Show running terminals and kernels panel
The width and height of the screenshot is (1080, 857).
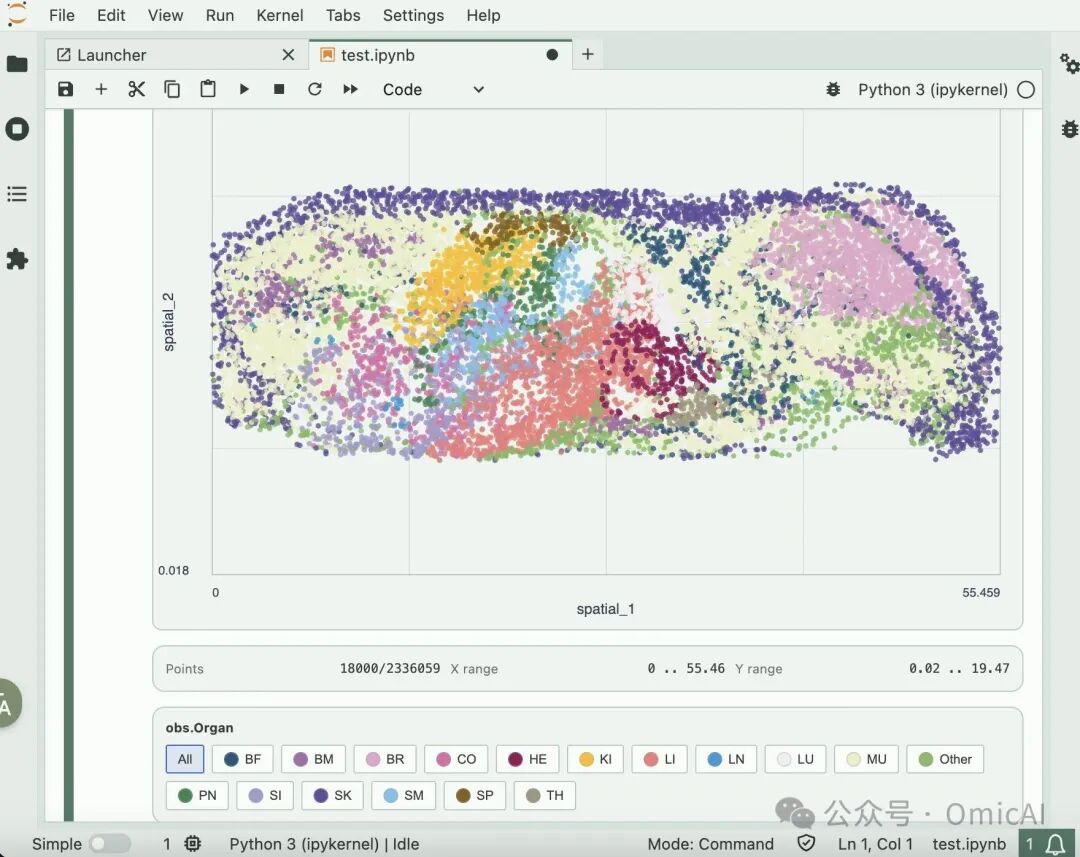pyautogui.click(x=17, y=129)
